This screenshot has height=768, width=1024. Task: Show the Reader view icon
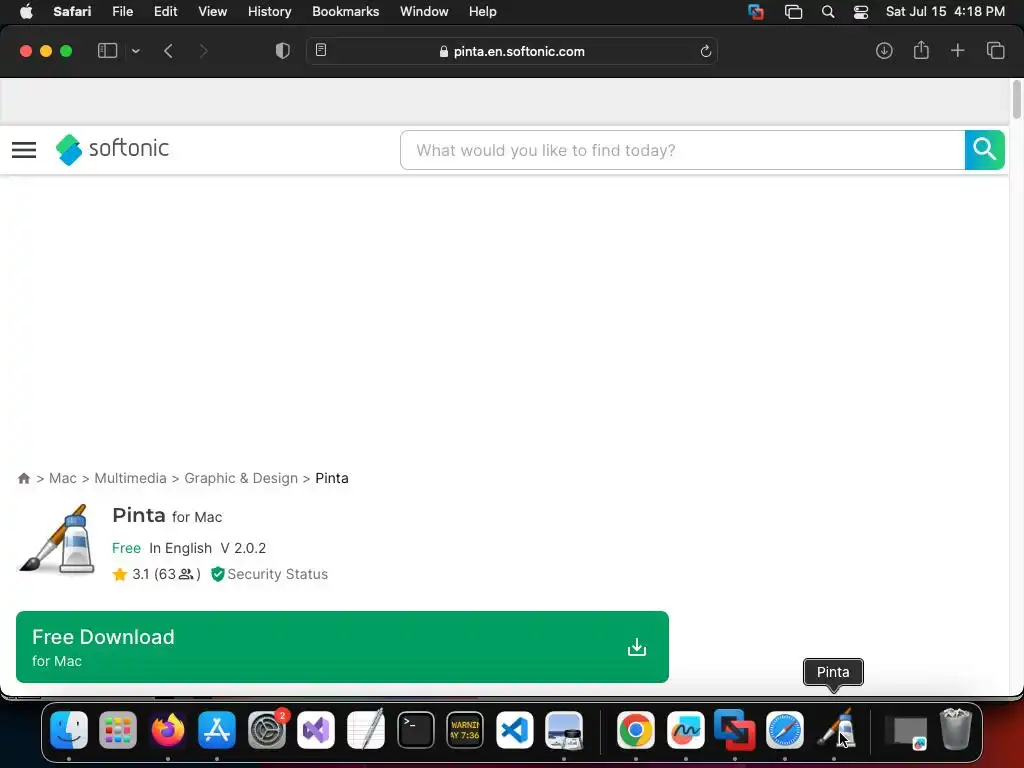(x=321, y=50)
